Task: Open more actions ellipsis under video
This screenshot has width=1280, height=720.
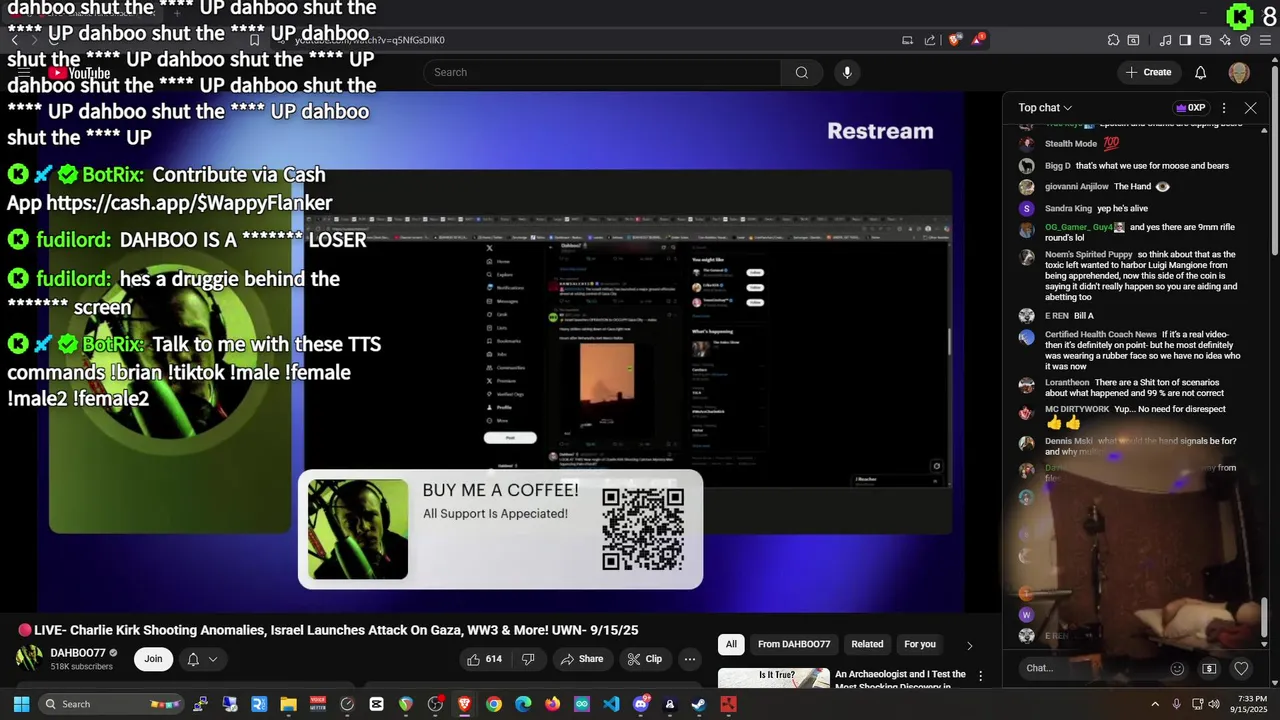Action: point(690,659)
